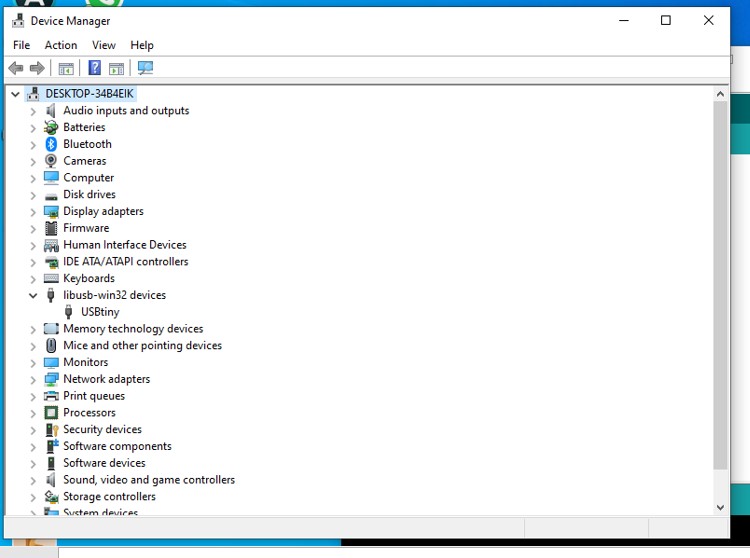Minimize the Device Manager window
Screen dimensions: 750x558
[x=624, y=21]
